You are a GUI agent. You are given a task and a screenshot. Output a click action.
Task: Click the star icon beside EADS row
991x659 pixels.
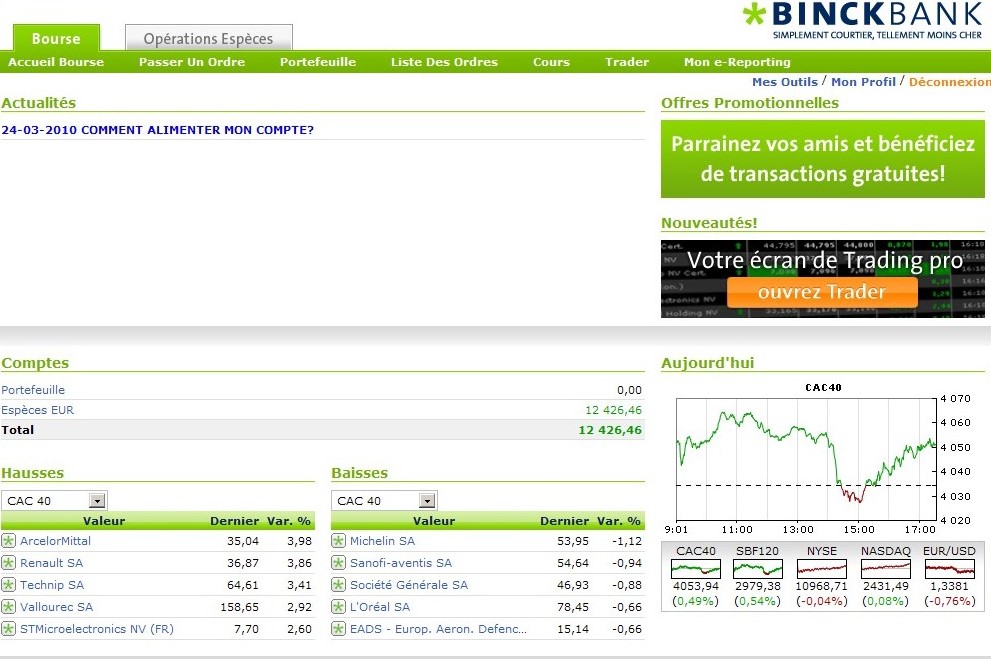(x=339, y=629)
